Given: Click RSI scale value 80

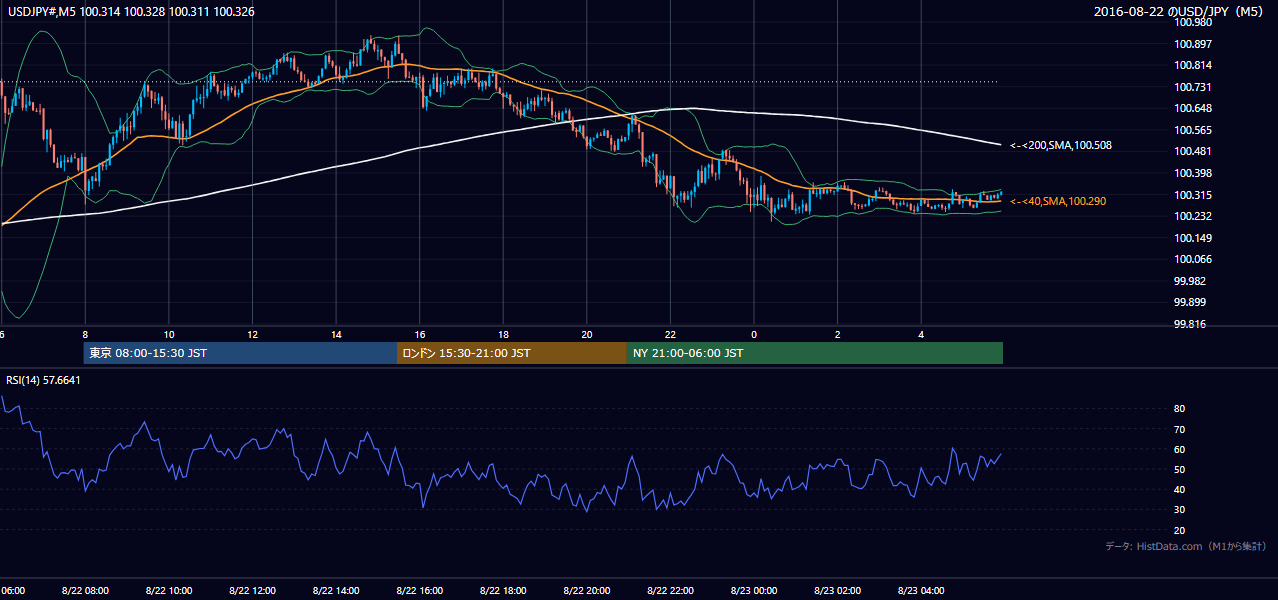Looking at the screenshot, I should pos(1179,409).
